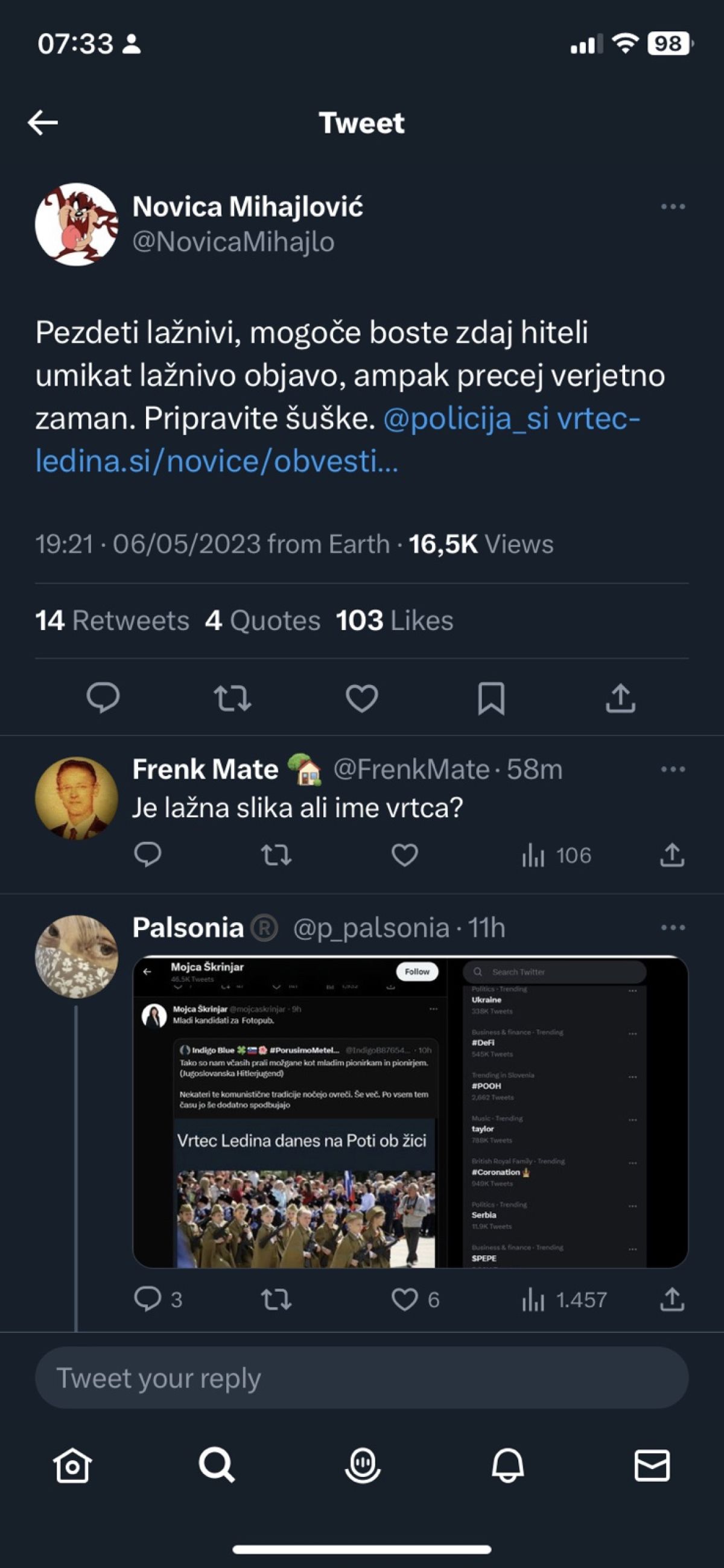Reply to Novica Mihajlović's main tweet
The image size is (724, 1568).
[103, 698]
